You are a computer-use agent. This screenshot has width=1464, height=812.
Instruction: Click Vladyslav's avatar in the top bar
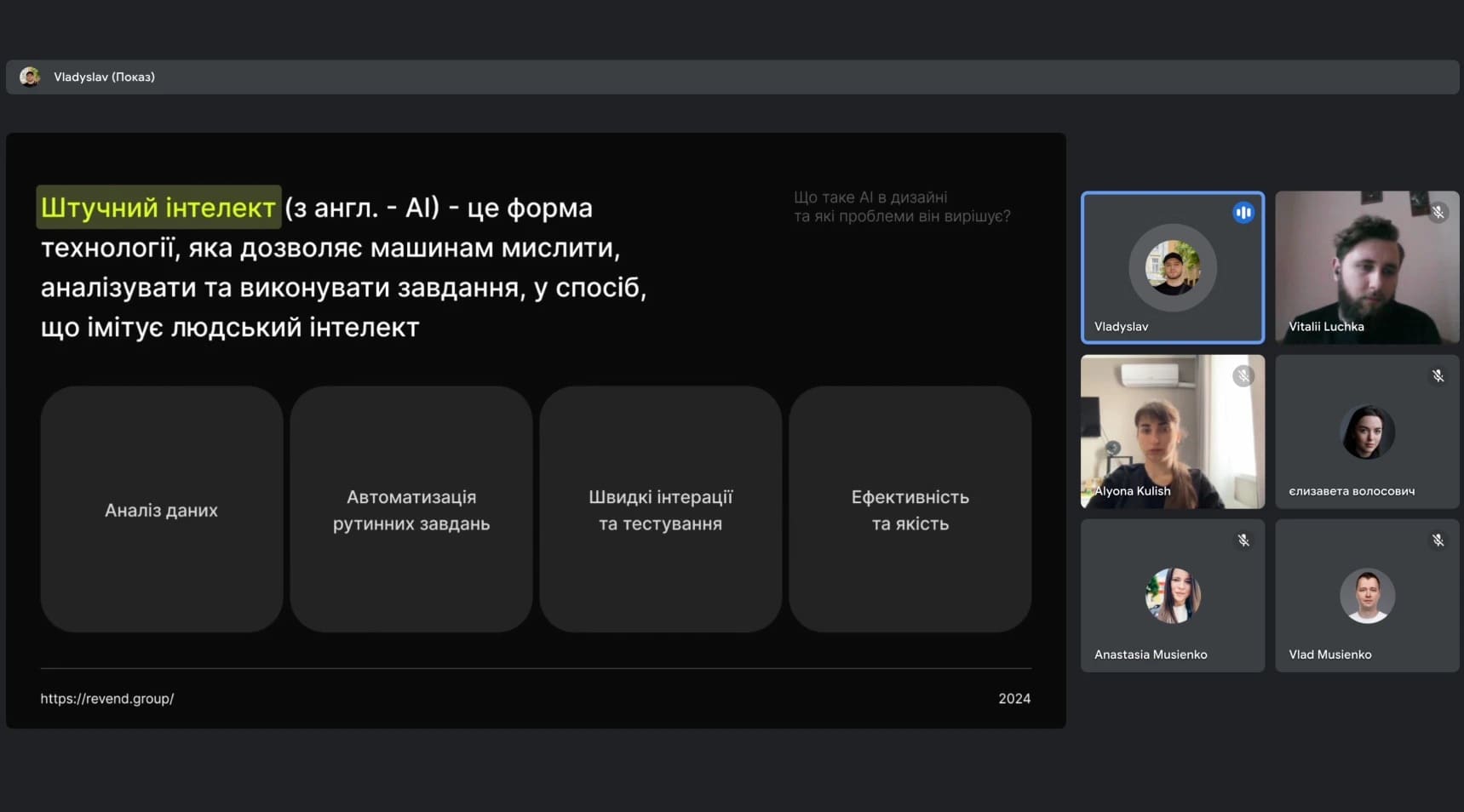tap(31, 77)
